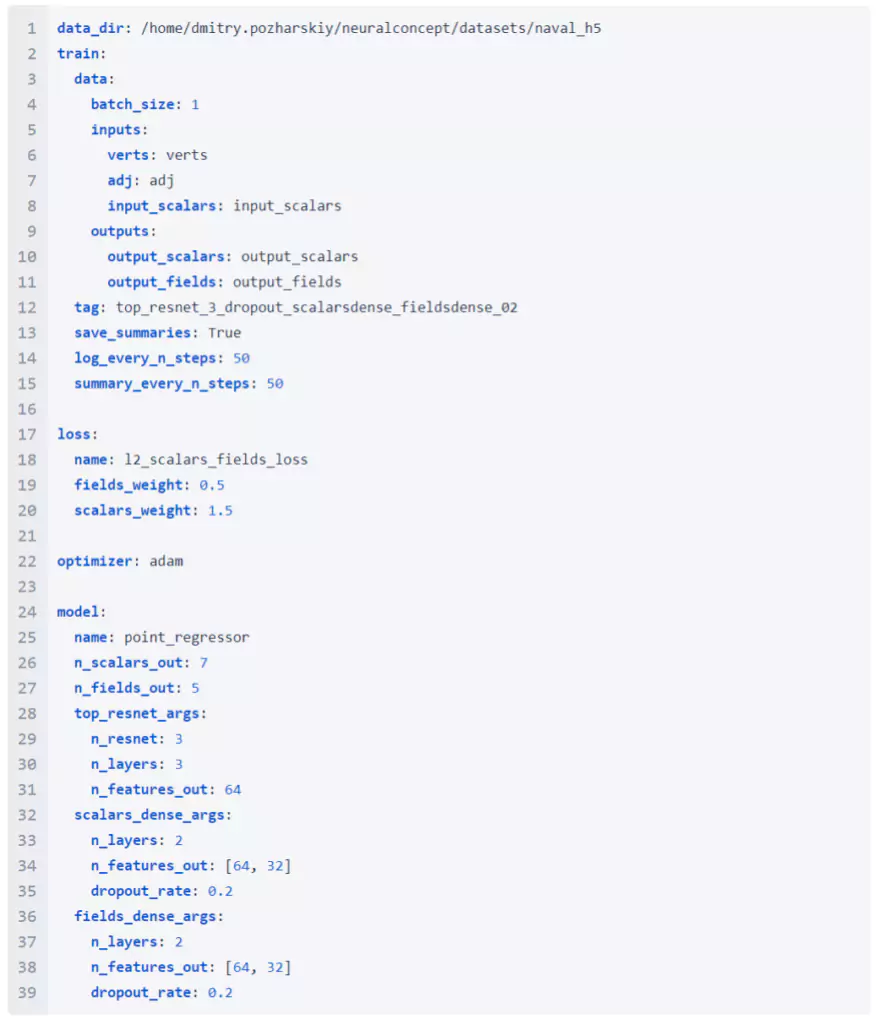Select the l2_scalars_fields_loss value
This screenshot has height=1026, width=880.
point(216,460)
